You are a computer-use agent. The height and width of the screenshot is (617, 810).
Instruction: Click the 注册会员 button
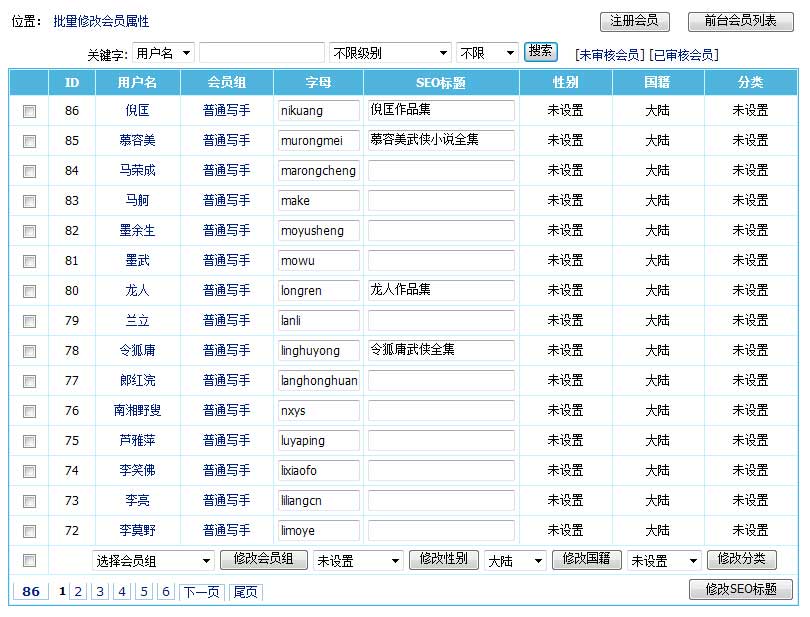pyautogui.click(x=634, y=21)
